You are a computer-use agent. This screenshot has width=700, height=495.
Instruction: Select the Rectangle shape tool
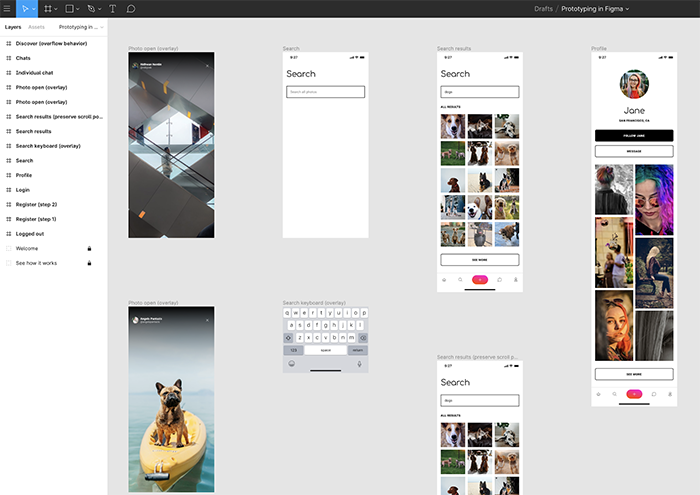pyautogui.click(x=69, y=8)
